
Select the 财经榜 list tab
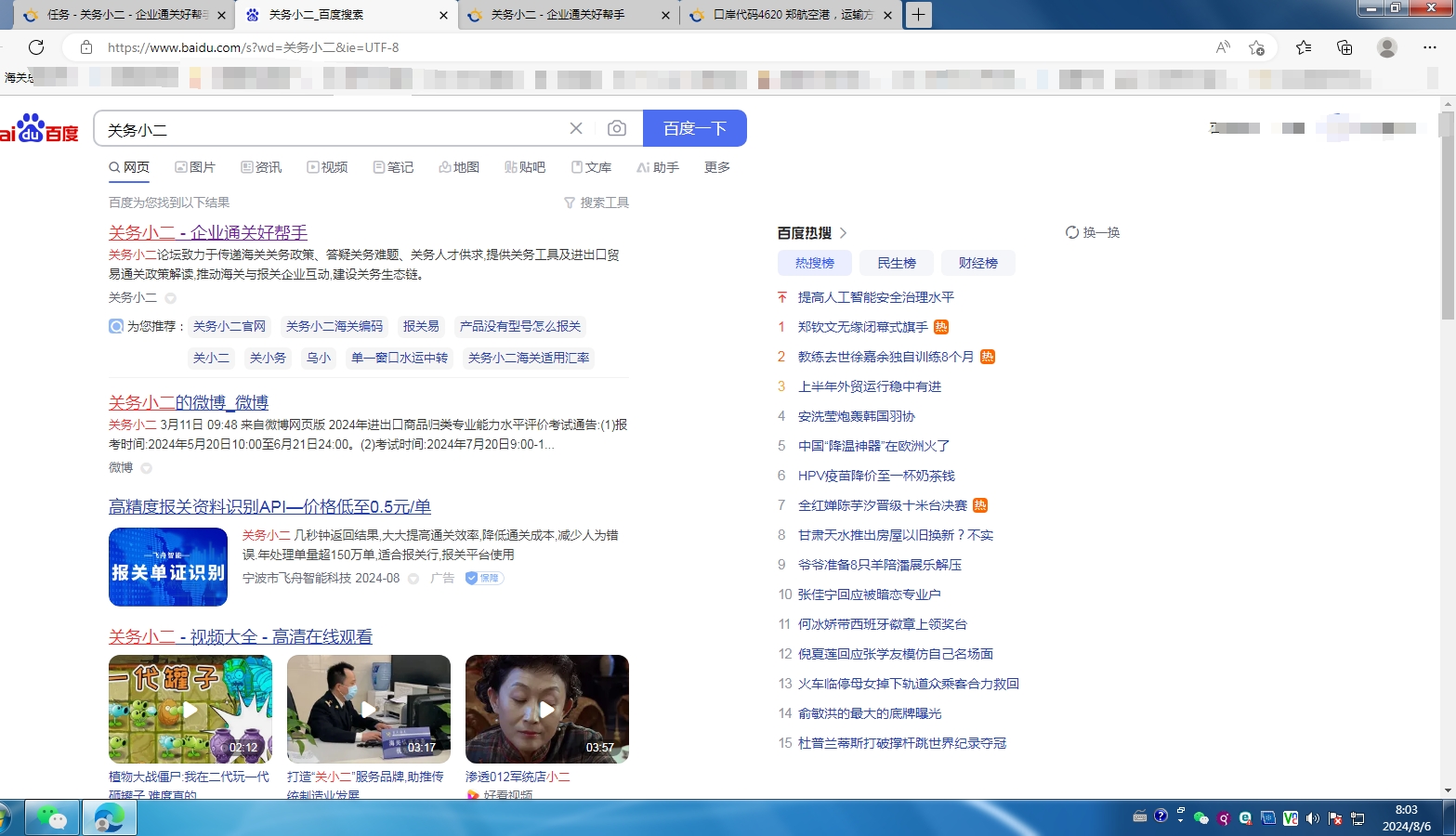978,264
